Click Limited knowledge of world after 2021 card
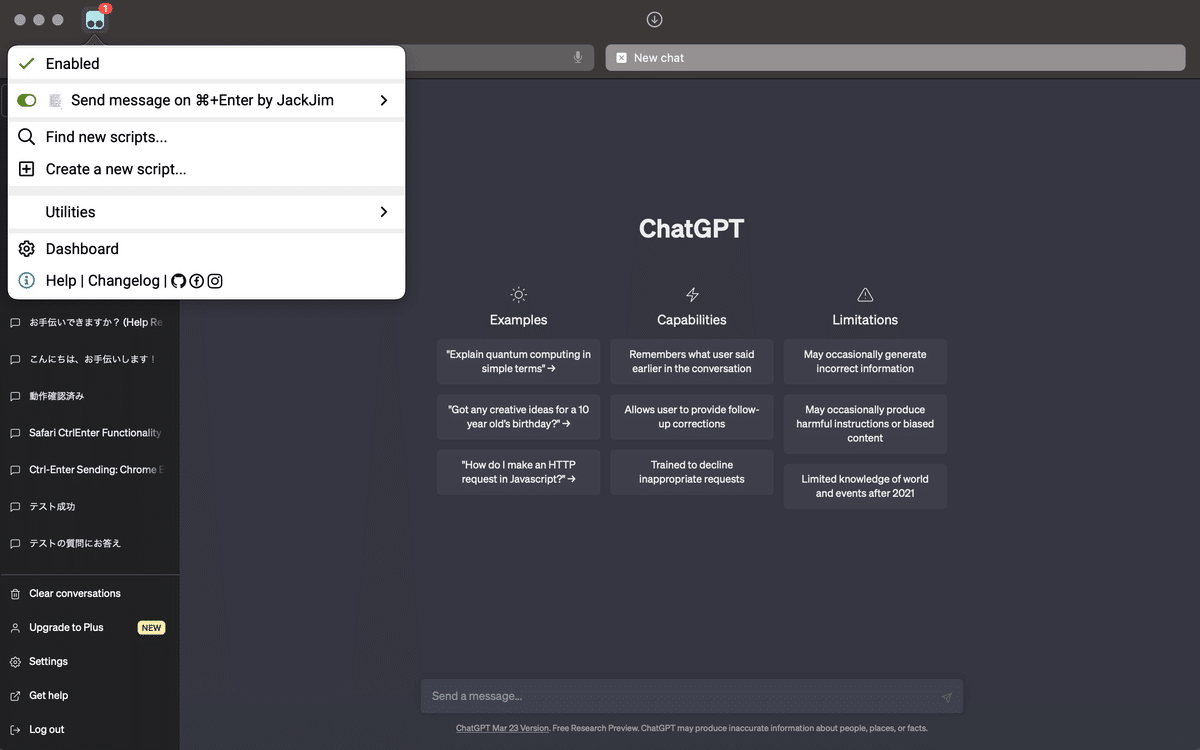1200x750 pixels. coord(865,486)
